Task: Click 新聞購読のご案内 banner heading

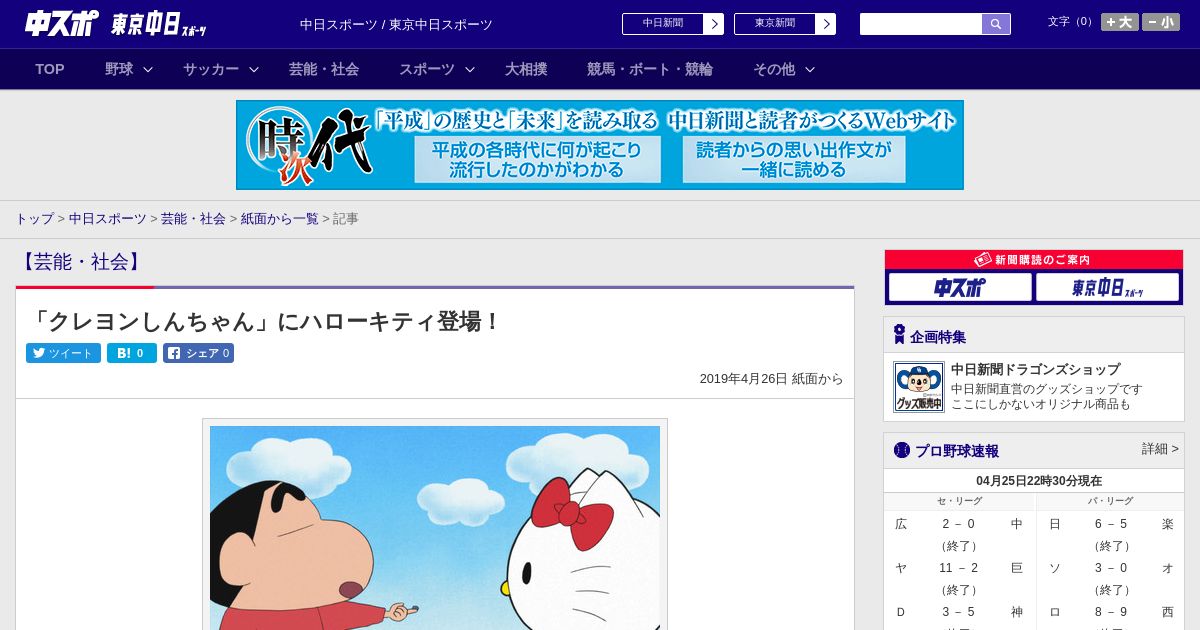Action: tap(1034, 260)
